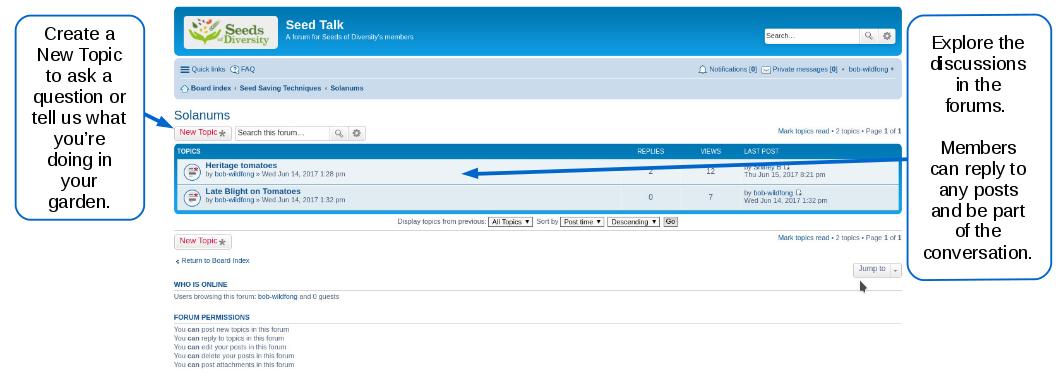This screenshot has width=1058, height=378.
Task: Open the All Topics dropdown
Action: coord(511,221)
